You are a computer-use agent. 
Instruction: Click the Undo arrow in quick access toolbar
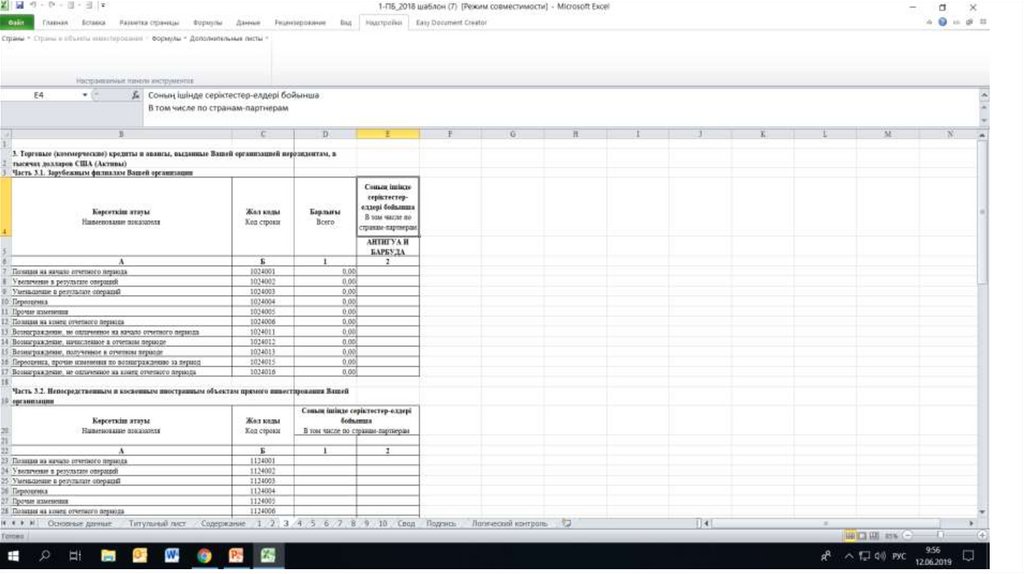(x=34, y=6)
